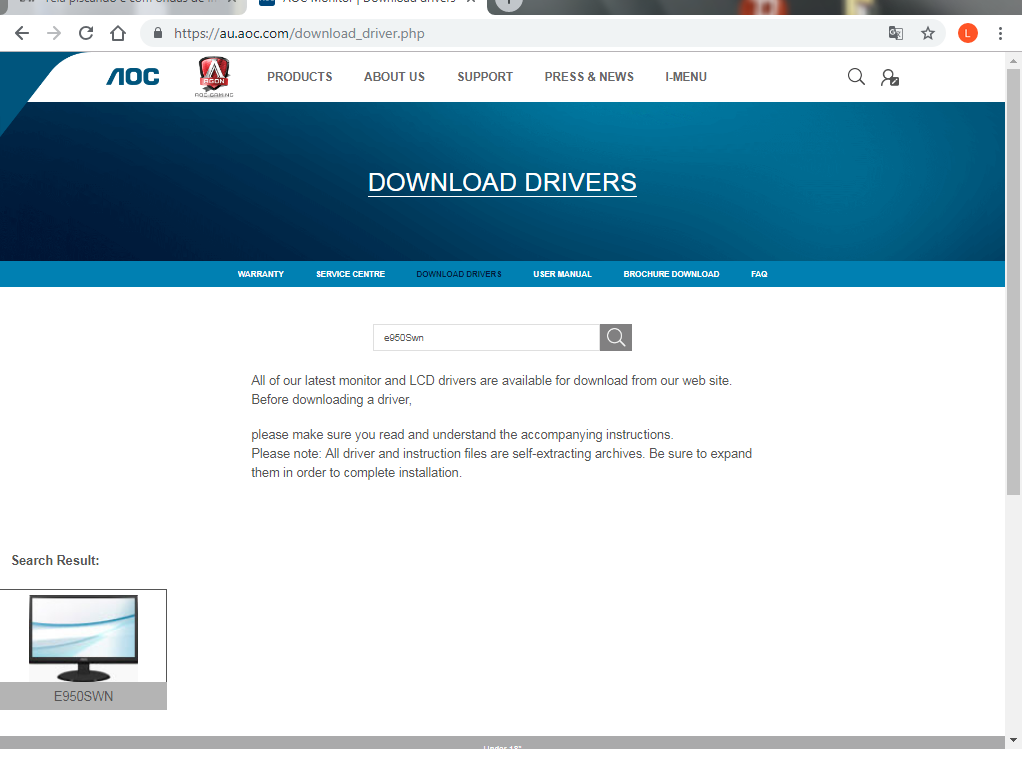The height and width of the screenshot is (768, 1024).
Task: Open the I-MENU item
Action: click(x=686, y=77)
